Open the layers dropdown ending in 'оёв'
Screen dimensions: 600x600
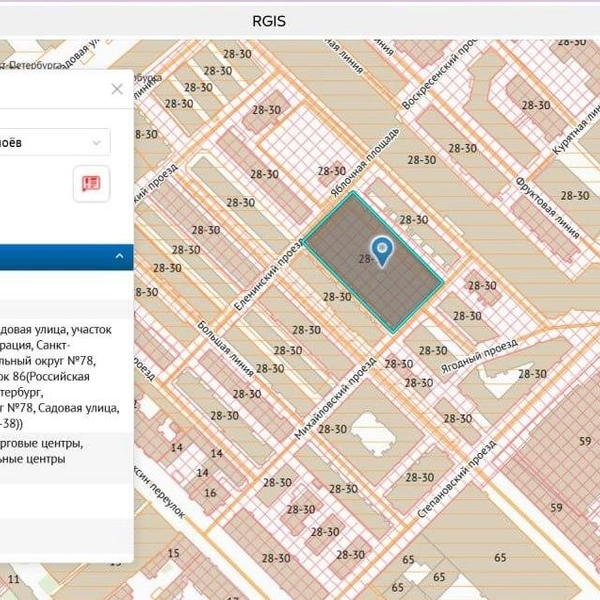tap(55, 142)
